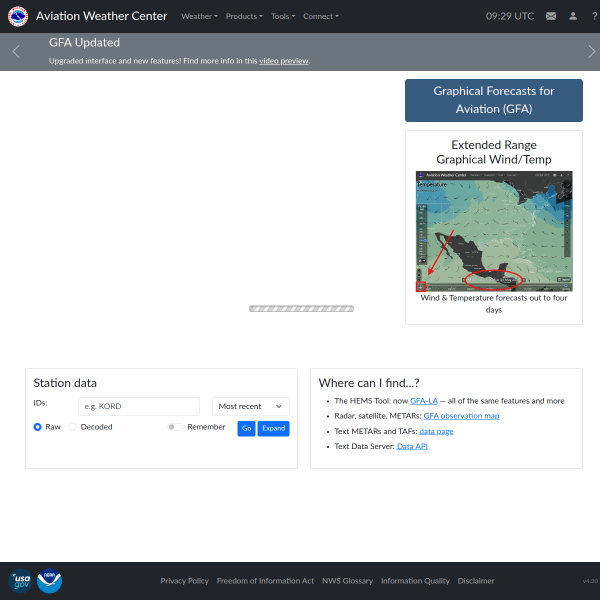Go to previous banner slide arrow

click(16, 51)
